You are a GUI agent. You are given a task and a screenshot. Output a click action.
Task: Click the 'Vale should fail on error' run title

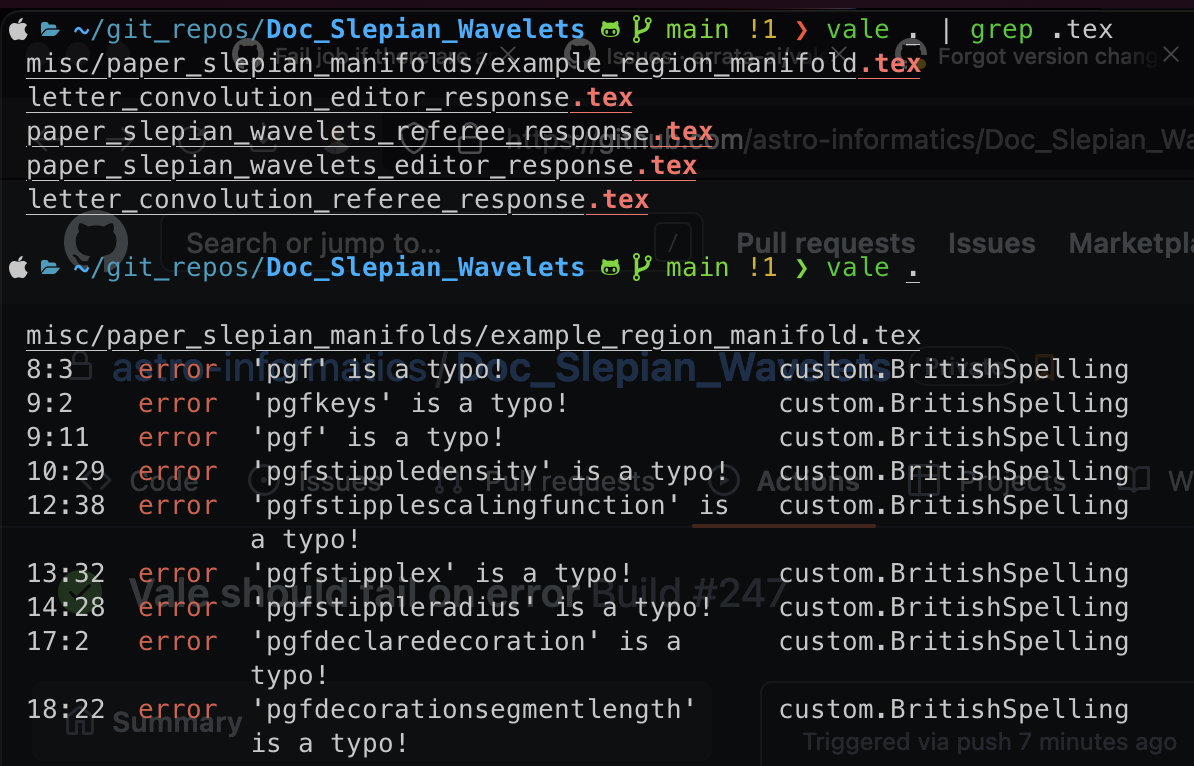(330, 594)
